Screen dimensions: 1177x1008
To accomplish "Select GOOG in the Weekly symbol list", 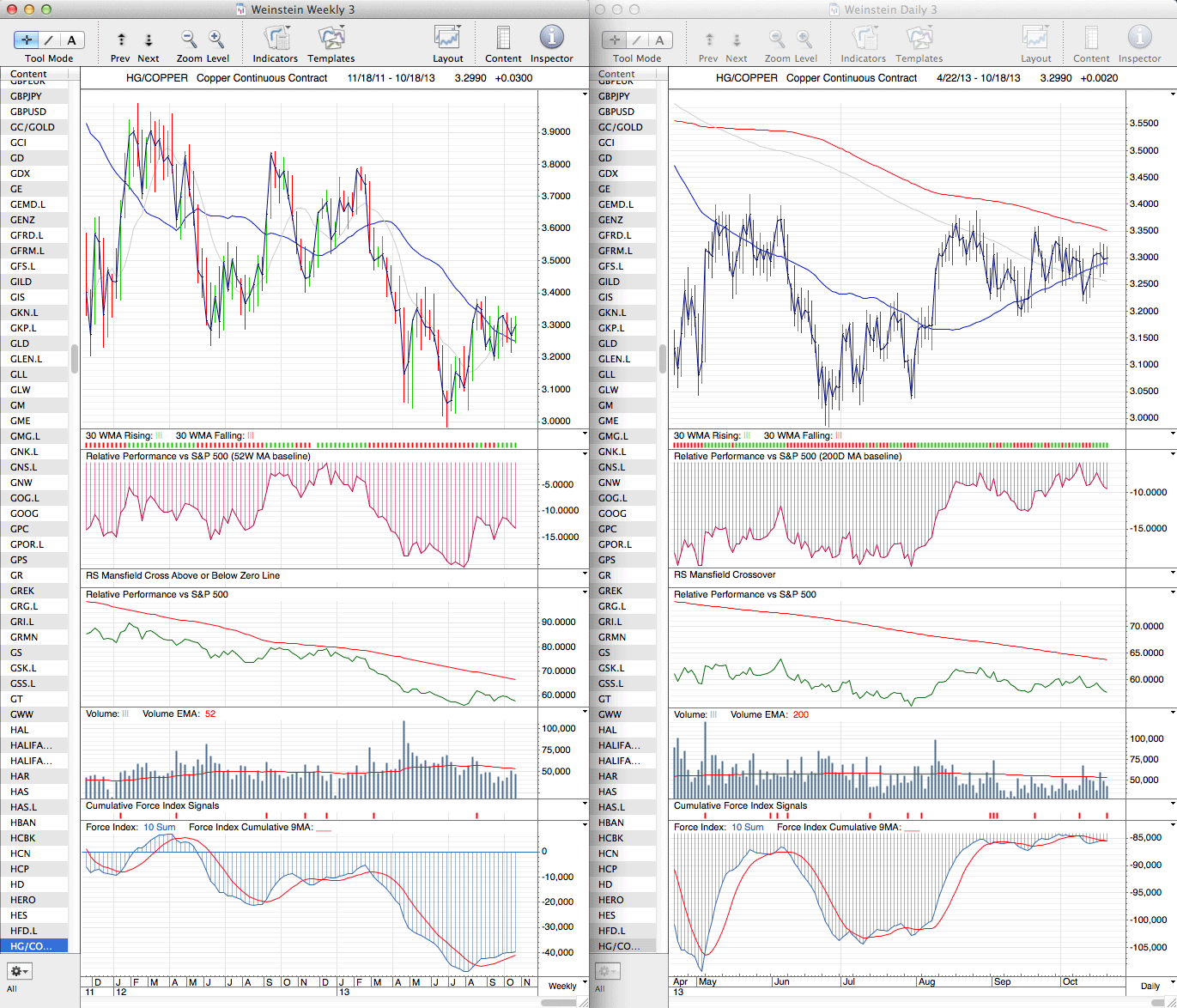I will pos(25,513).
